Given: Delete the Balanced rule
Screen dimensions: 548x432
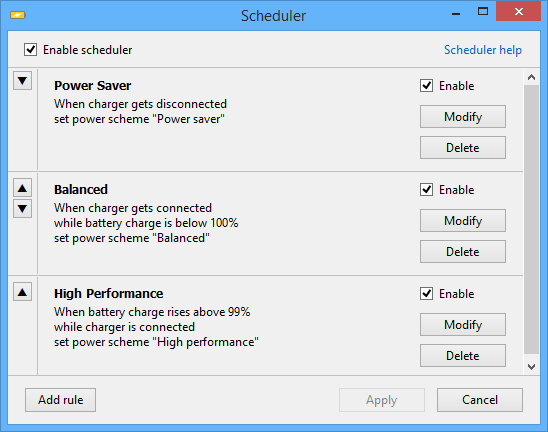Looking at the screenshot, I should pos(463,251).
